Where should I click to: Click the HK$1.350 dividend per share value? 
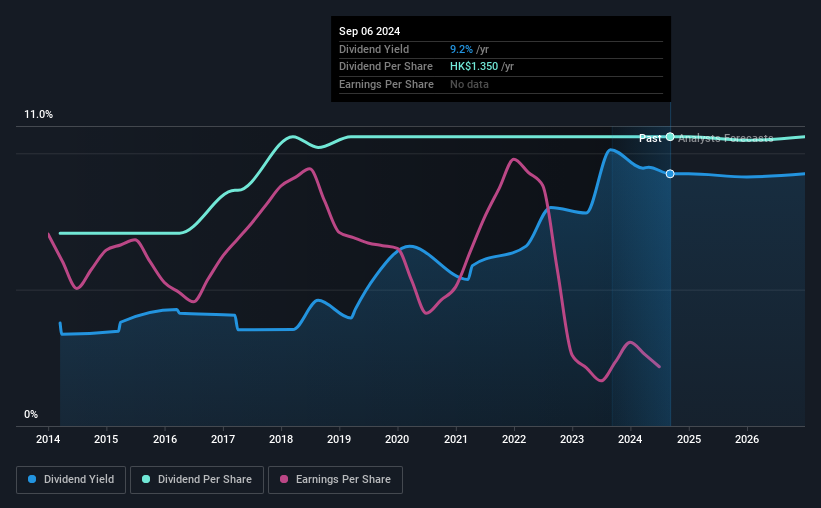click(x=474, y=67)
